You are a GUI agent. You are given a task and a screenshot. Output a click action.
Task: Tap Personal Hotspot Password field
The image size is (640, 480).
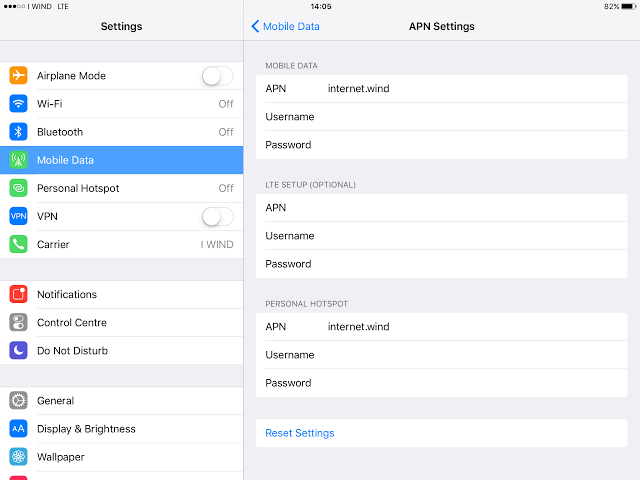click(x=460, y=383)
